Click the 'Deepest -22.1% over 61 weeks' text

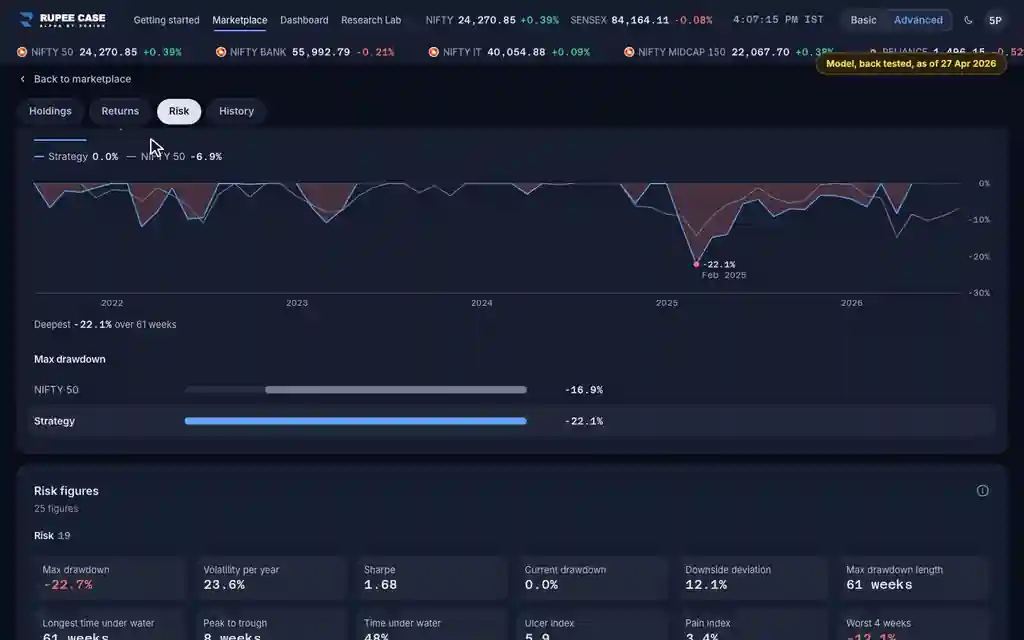coord(105,325)
